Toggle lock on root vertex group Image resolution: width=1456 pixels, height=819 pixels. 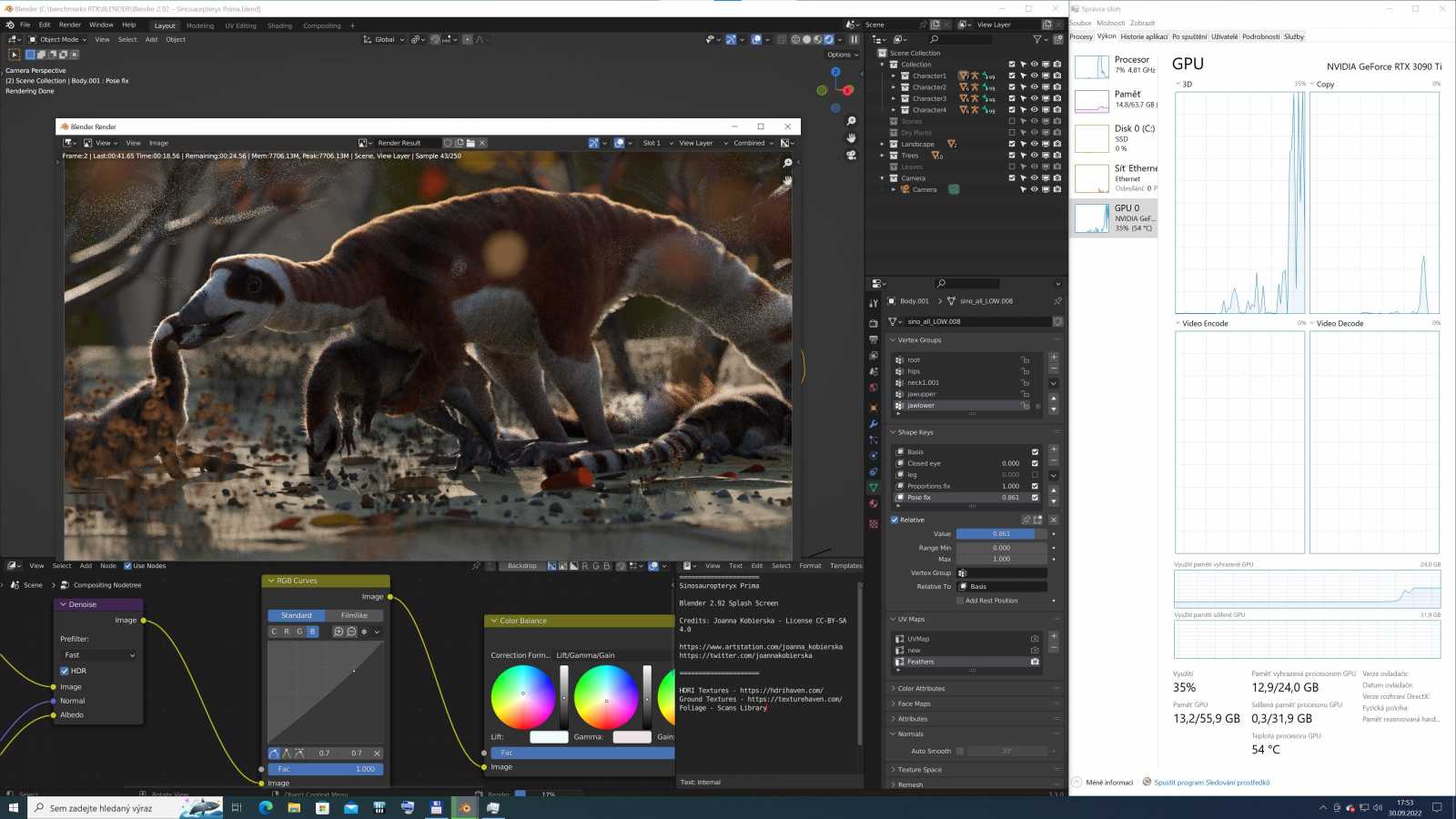point(1025,360)
